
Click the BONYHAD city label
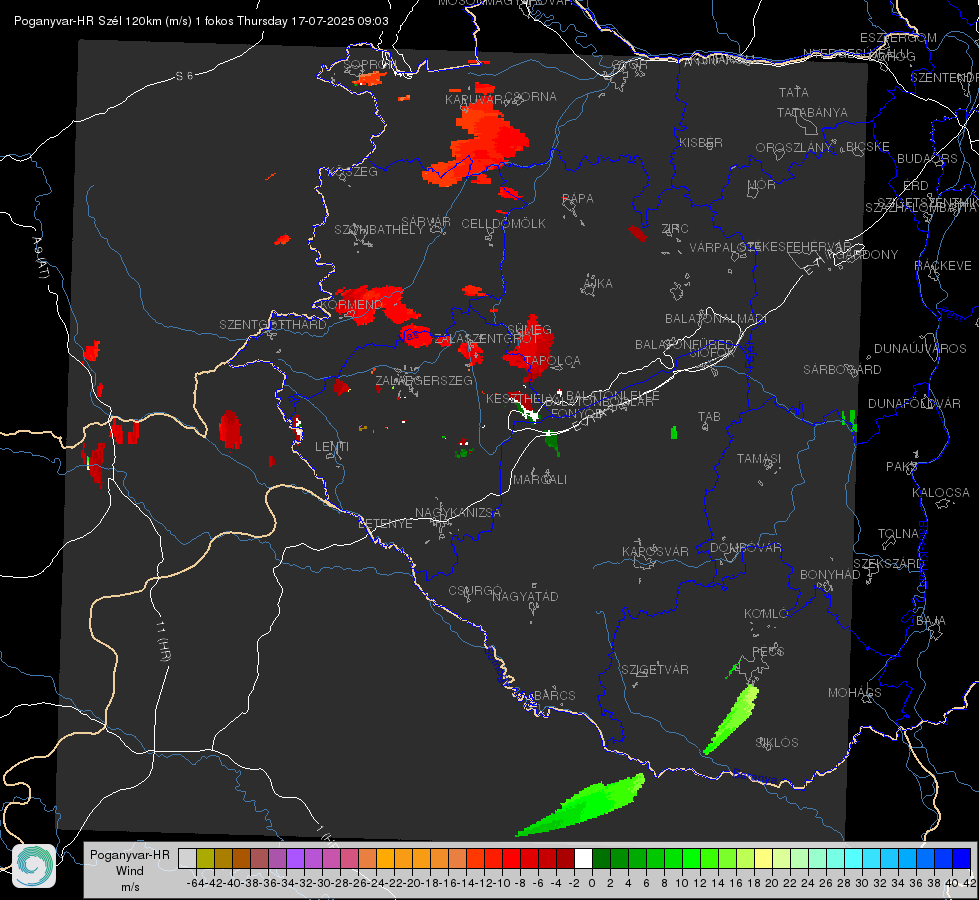830,575
